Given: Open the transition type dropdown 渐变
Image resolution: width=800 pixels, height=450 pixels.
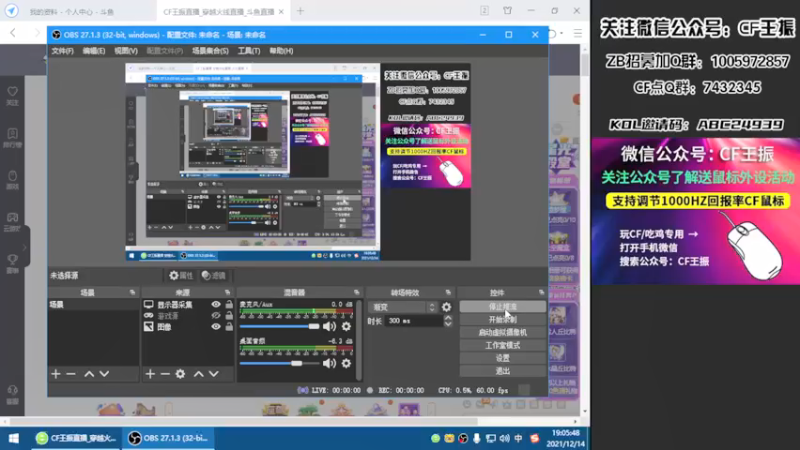Looking at the screenshot, I should [403, 307].
